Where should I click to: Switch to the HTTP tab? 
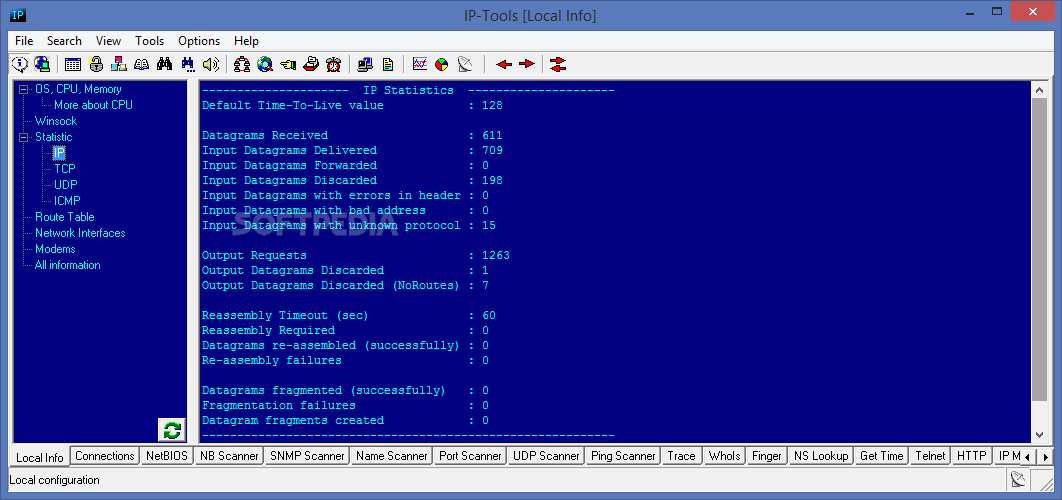[971, 456]
